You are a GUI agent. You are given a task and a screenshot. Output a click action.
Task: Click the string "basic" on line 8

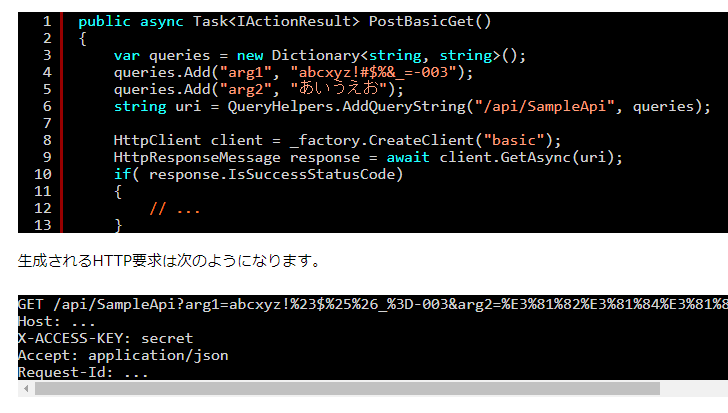tap(514, 140)
